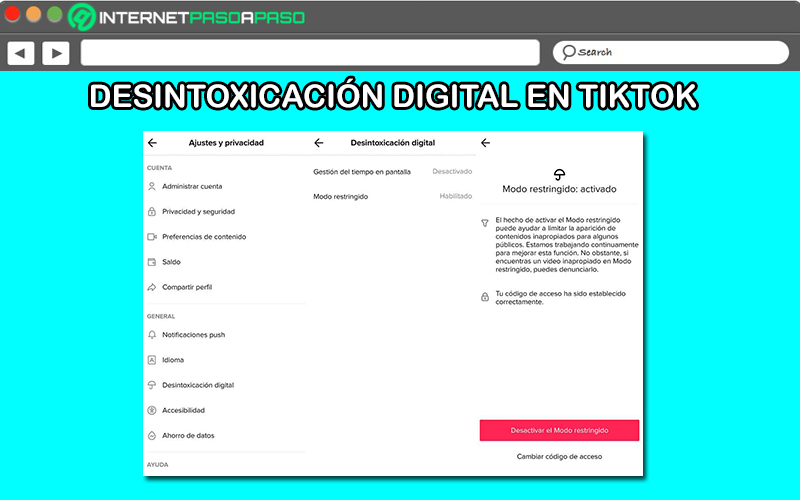Click the AYUDA section header
800x500 pixels.
[157, 465]
